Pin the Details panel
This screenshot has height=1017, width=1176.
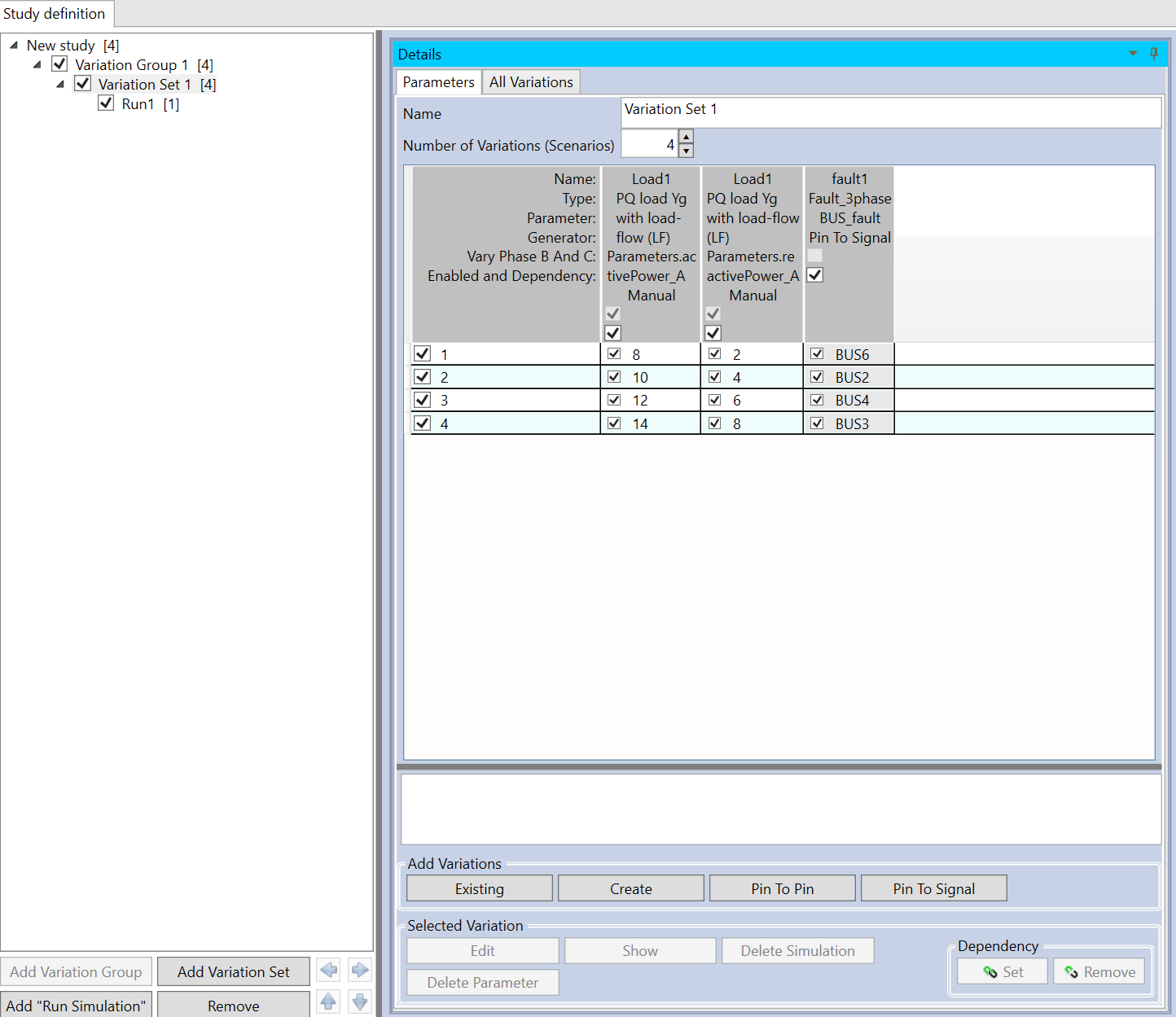tap(1153, 54)
